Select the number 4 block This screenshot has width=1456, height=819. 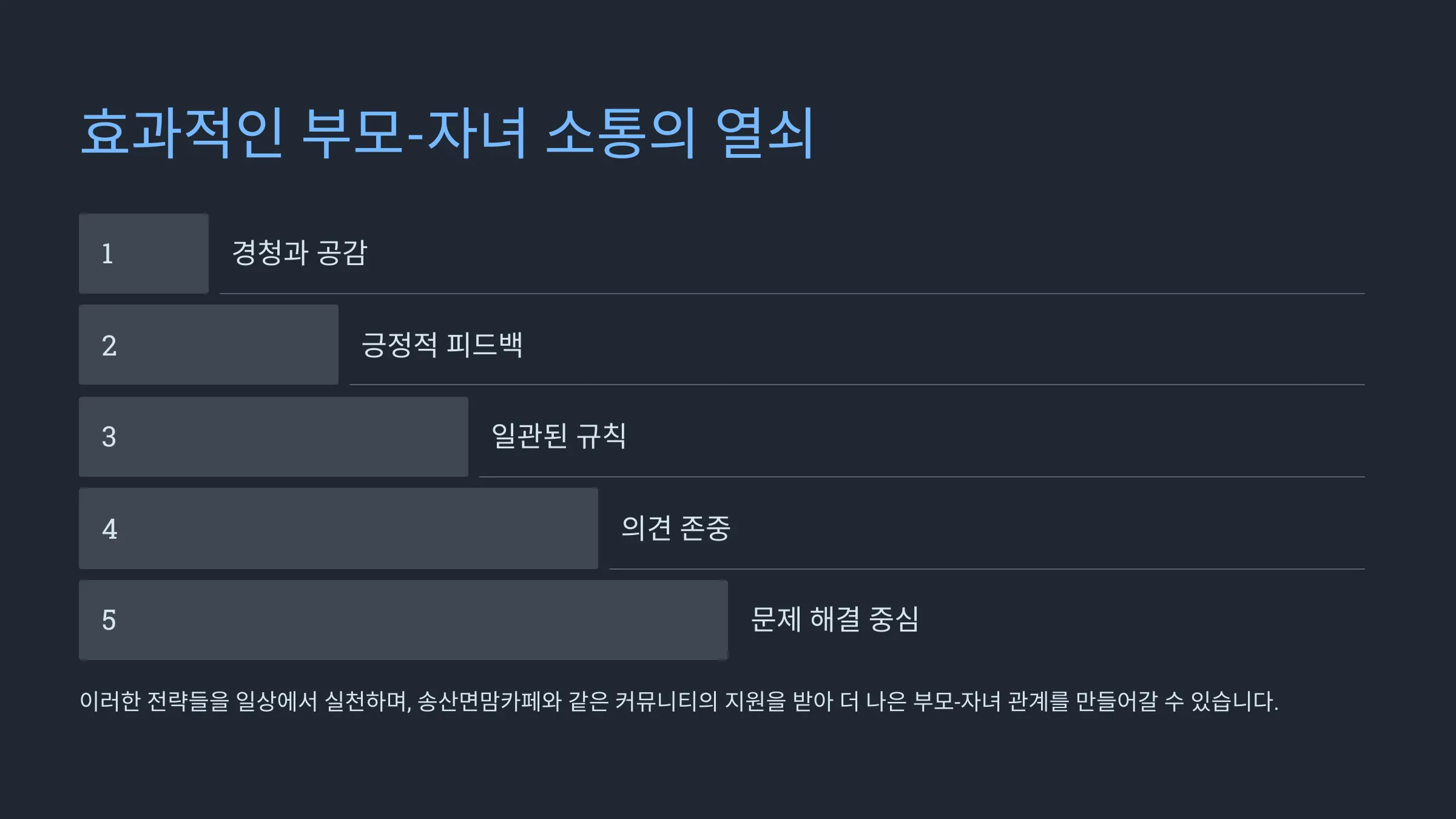[339, 528]
